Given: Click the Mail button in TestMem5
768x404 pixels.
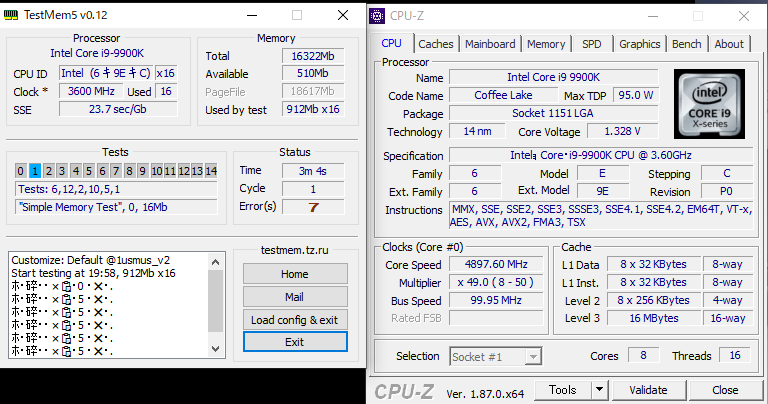Looking at the screenshot, I should (x=295, y=297).
